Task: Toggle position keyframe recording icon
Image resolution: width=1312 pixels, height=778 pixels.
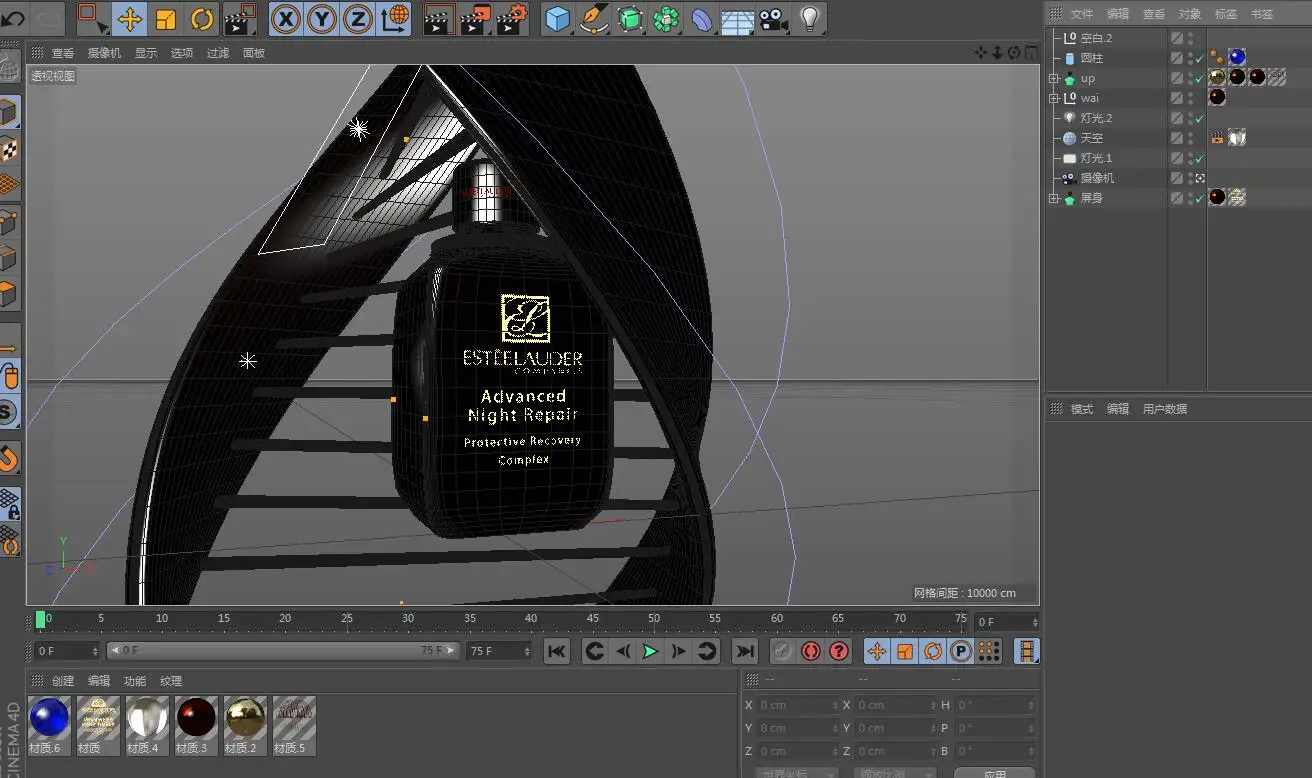Action: tap(877, 651)
